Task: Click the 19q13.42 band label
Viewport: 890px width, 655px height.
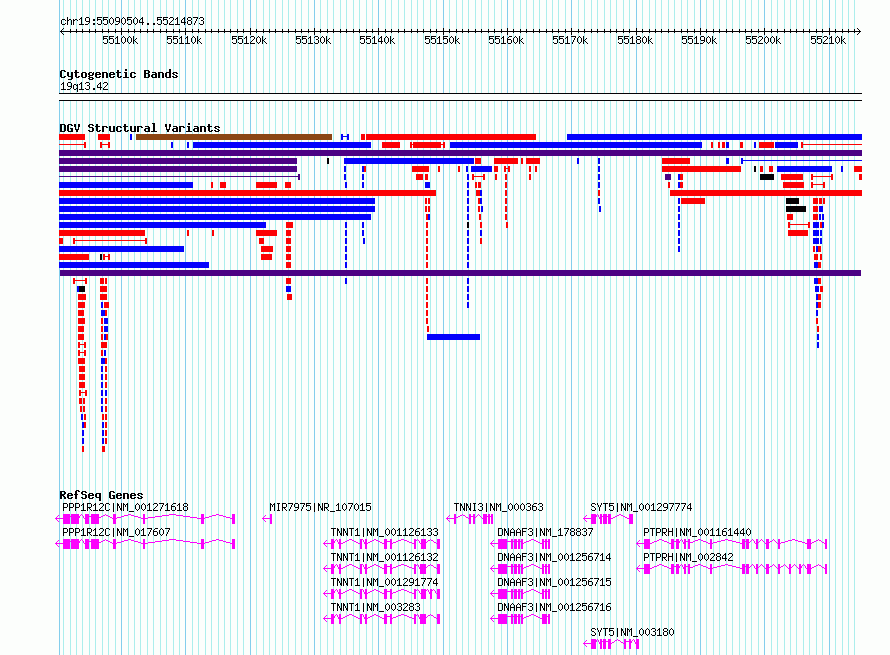Action: [x=84, y=86]
